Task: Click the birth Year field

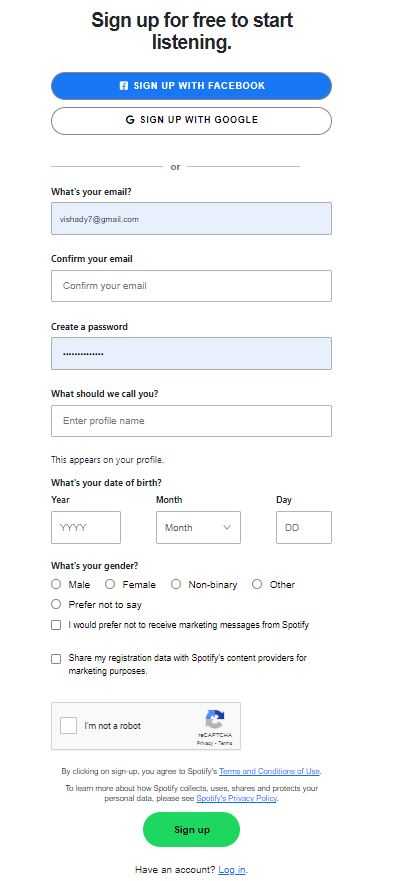Action: pyautogui.click(x=86, y=528)
